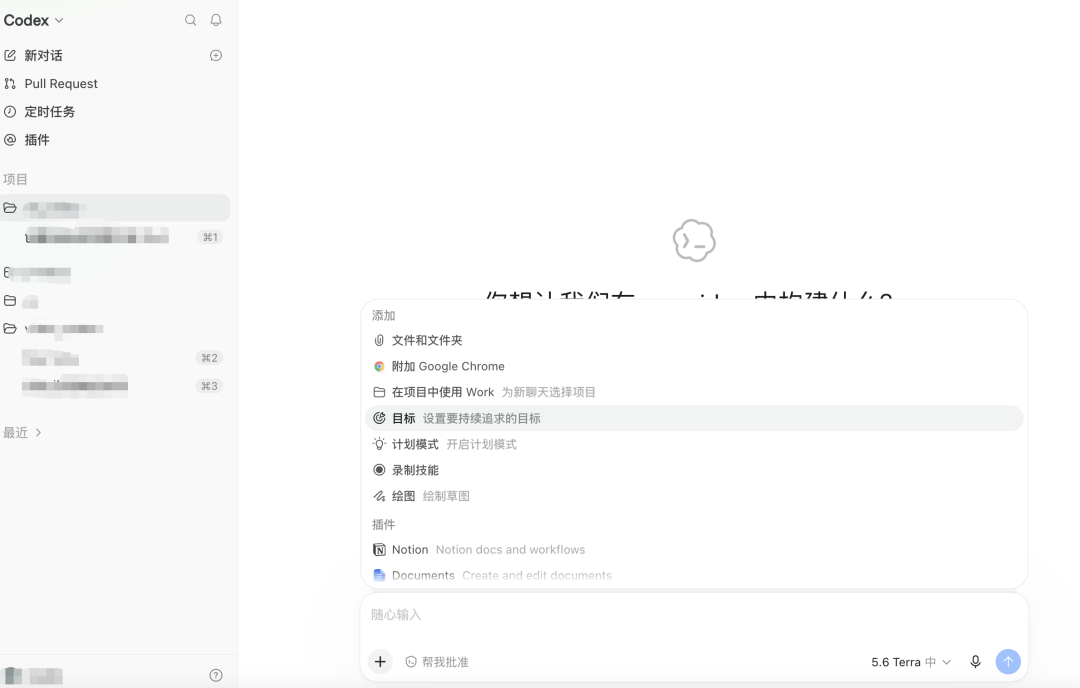The width and height of the screenshot is (1080, 688).
Task: Click the 为新聊天选择项目 description text
Action: [548, 392]
